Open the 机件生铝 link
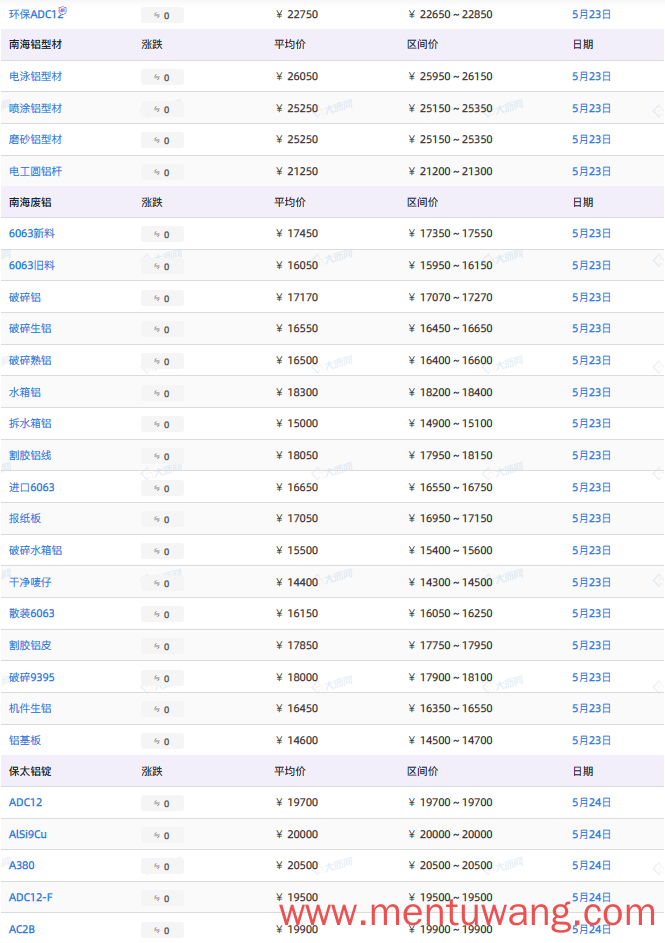The width and height of the screenshot is (665, 943). click(30, 708)
